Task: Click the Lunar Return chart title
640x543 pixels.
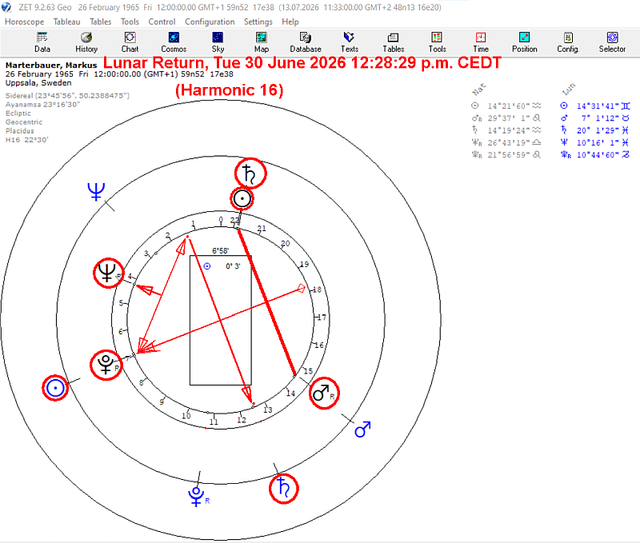Action: click(x=302, y=63)
